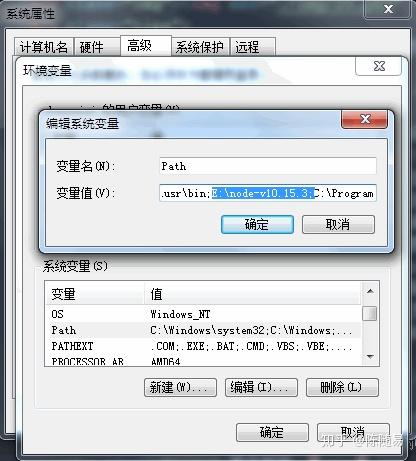Click the 编辑(I) button below the list
The width and height of the screenshot is (416, 461).
point(261,387)
